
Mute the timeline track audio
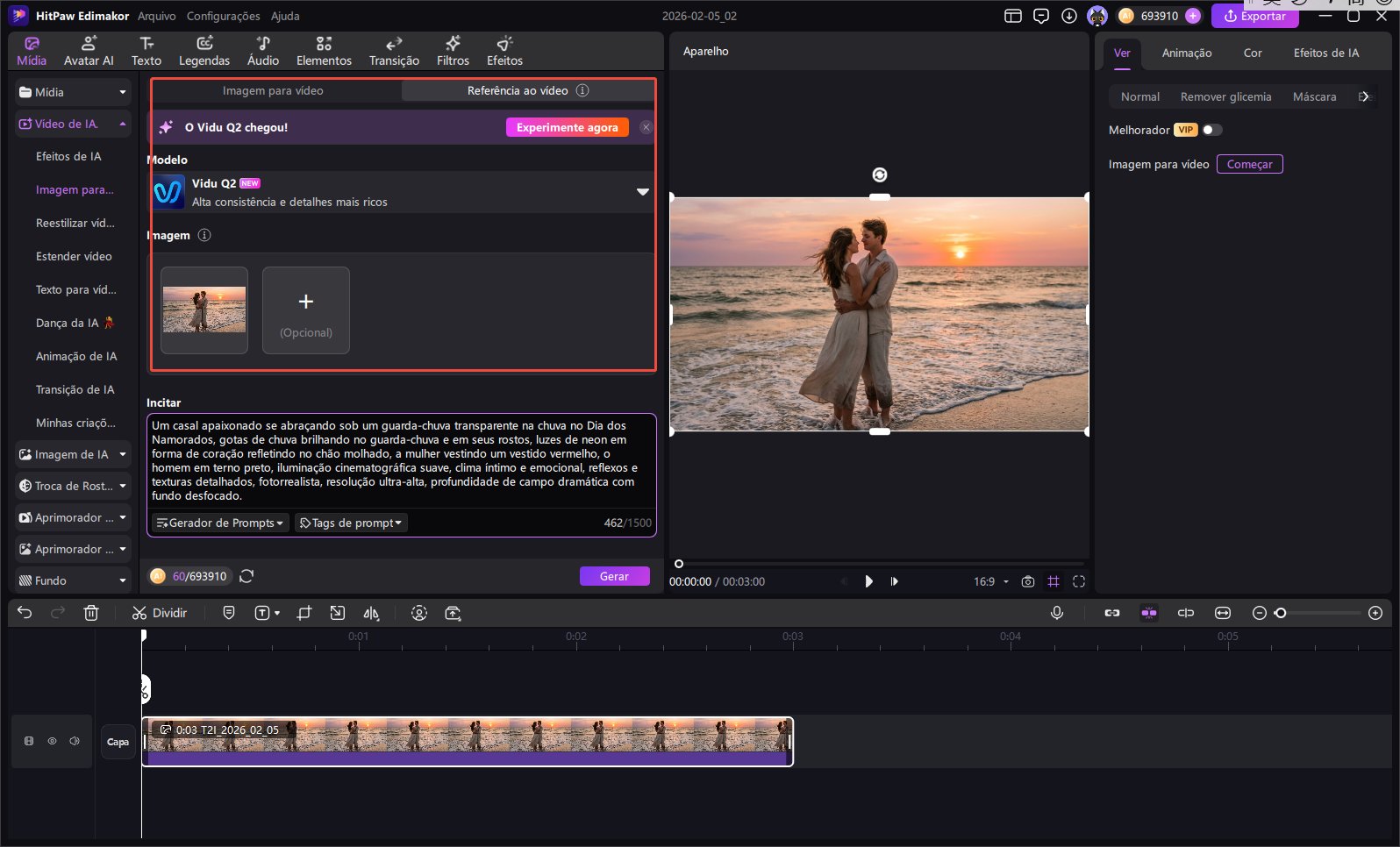[75, 741]
